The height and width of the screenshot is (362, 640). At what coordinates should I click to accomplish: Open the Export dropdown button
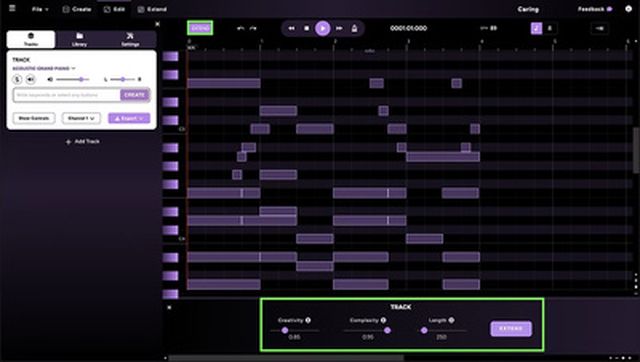click(x=129, y=118)
